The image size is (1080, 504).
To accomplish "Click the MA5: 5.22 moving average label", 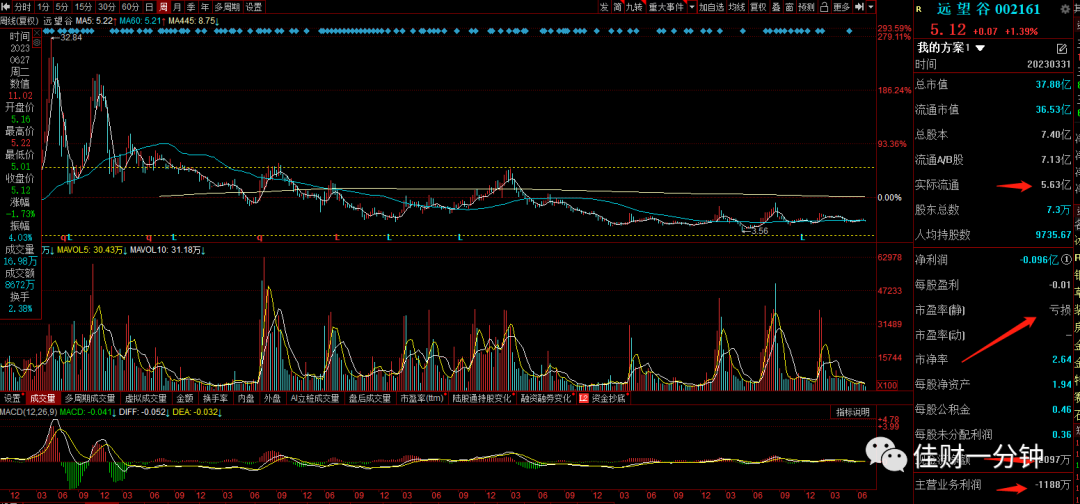I will tap(94, 21).
